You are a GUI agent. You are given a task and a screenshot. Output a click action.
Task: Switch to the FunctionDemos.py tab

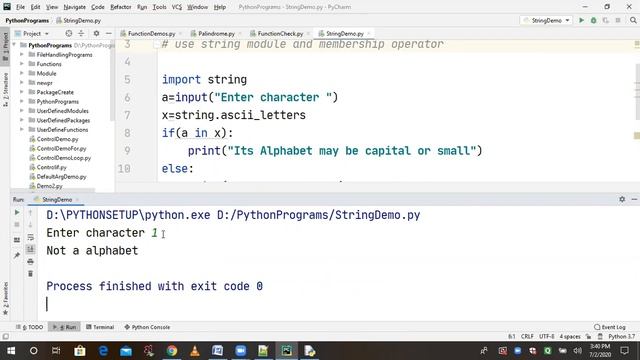[x=151, y=33]
